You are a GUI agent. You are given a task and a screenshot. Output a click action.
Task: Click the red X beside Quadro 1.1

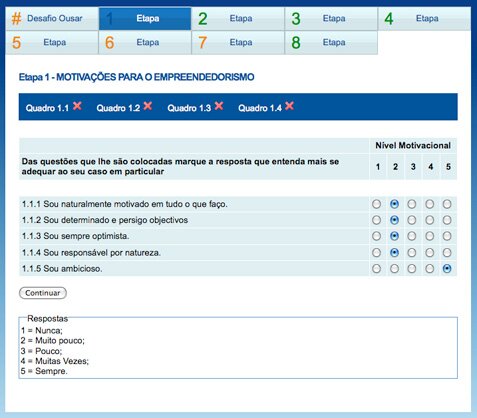pyautogui.click(x=77, y=106)
